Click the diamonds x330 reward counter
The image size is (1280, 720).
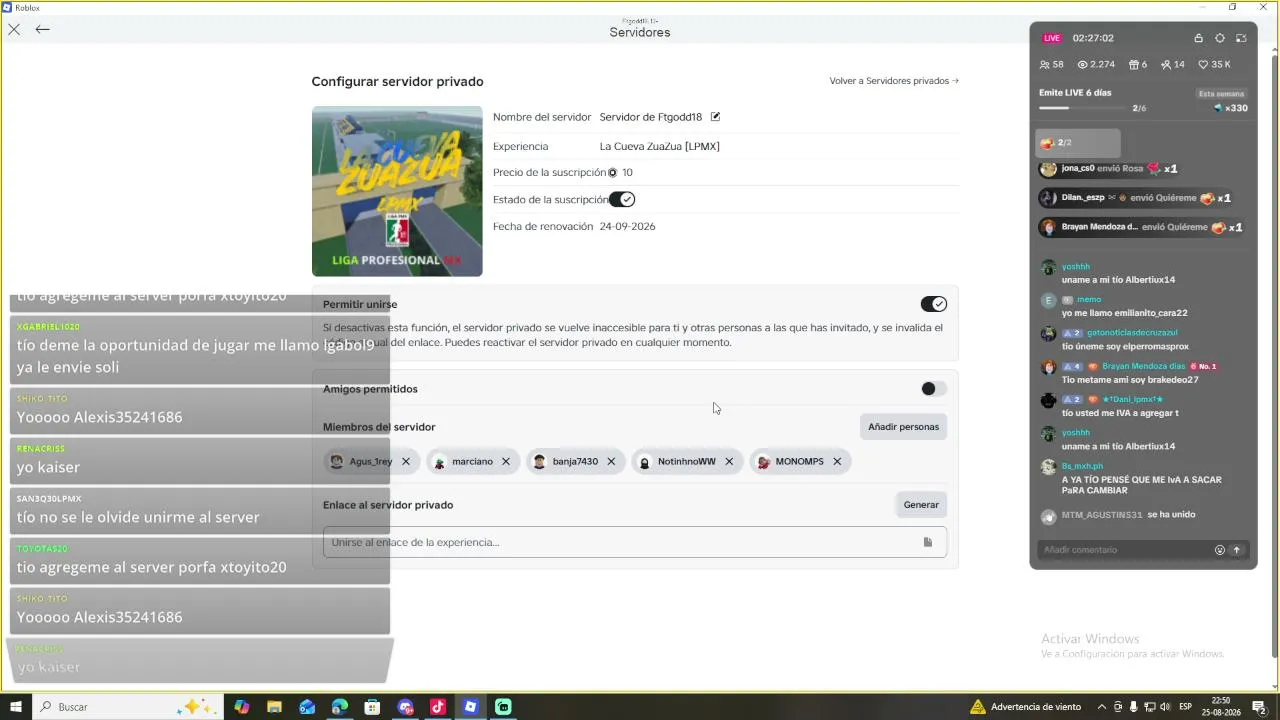coord(1231,108)
